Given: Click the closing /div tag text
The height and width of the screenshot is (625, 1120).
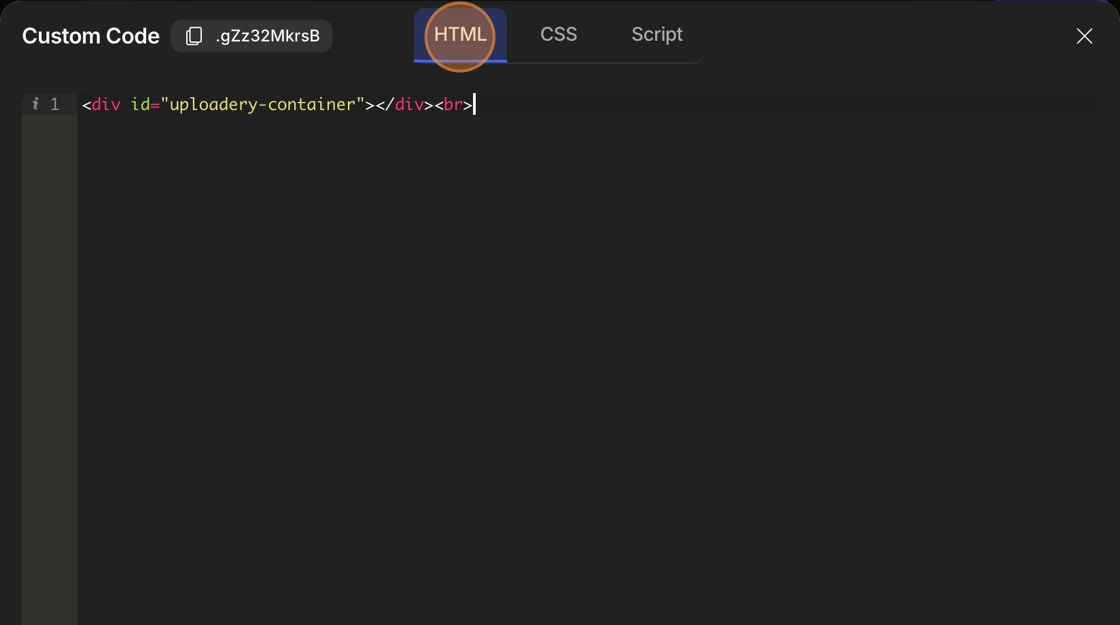Looking at the screenshot, I should pos(404,104).
